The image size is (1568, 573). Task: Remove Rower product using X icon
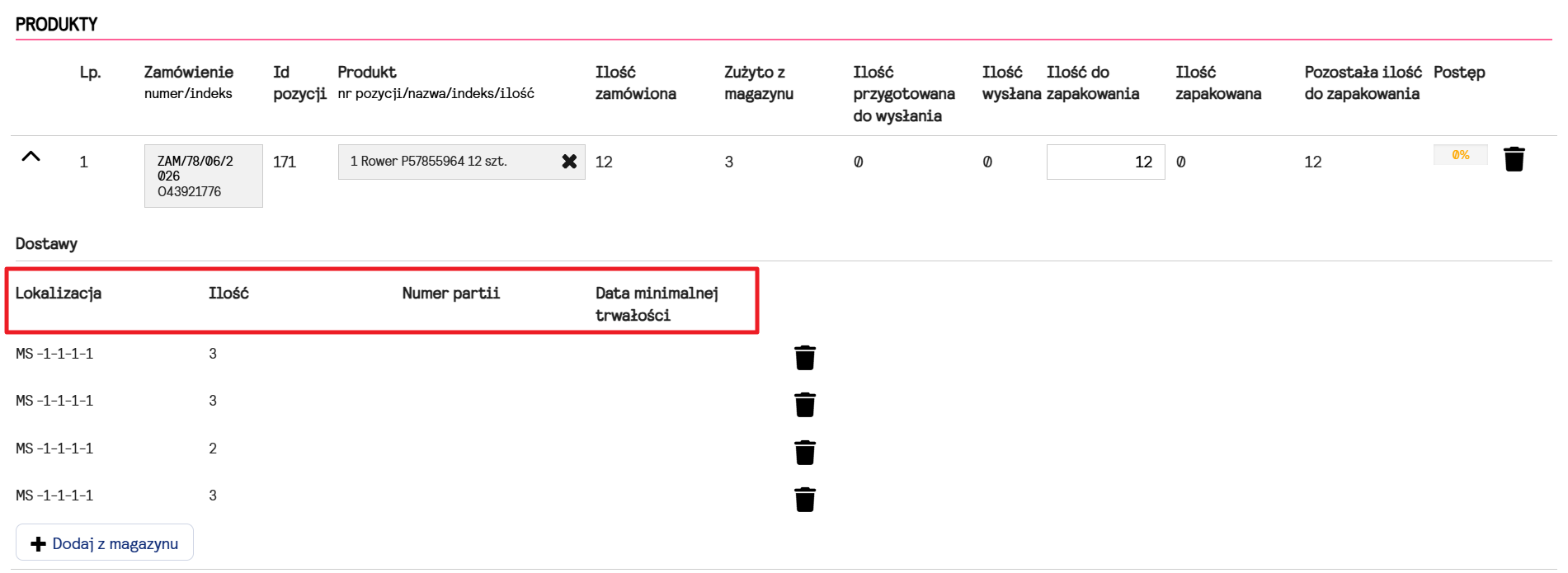pyautogui.click(x=569, y=162)
